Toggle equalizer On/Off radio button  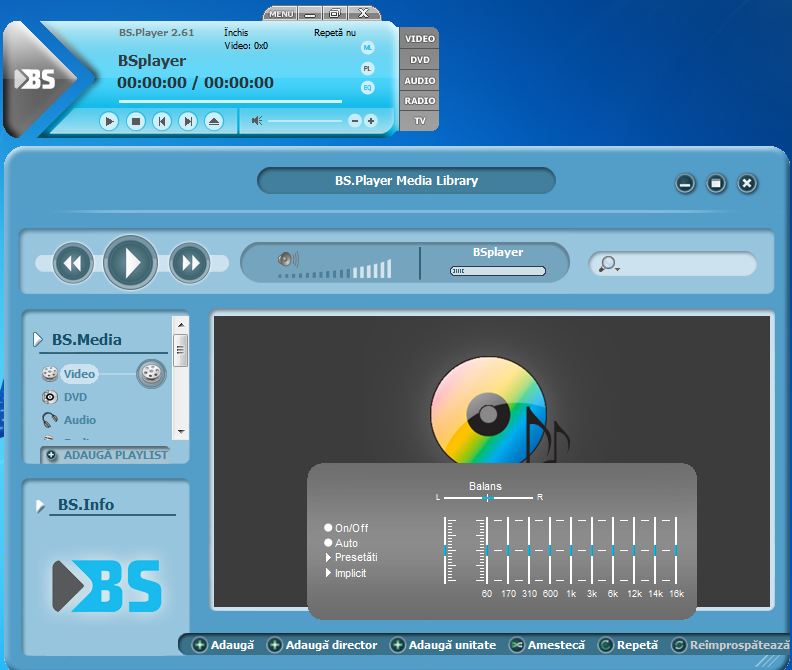[328, 528]
